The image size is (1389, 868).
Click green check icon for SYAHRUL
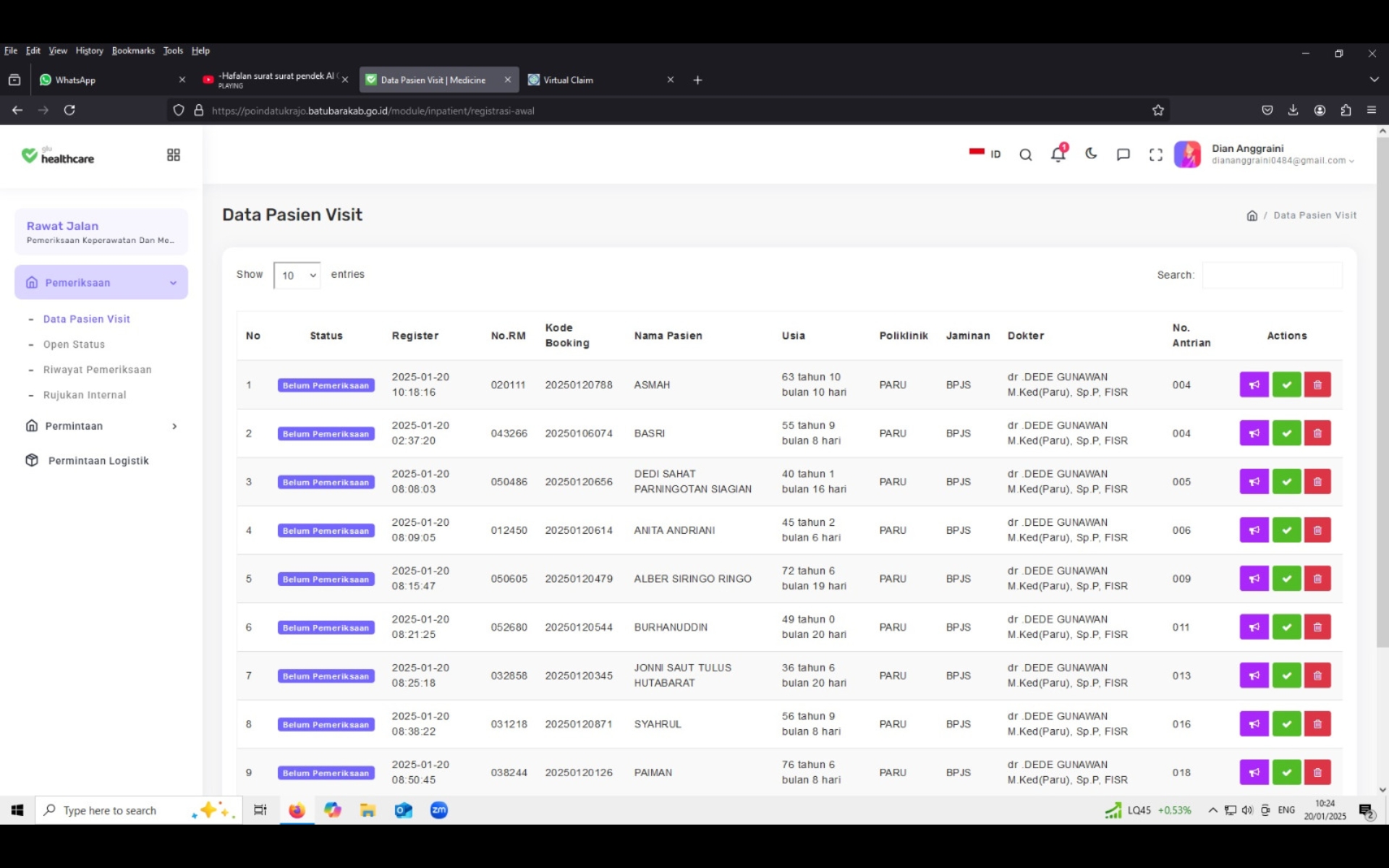point(1286,724)
